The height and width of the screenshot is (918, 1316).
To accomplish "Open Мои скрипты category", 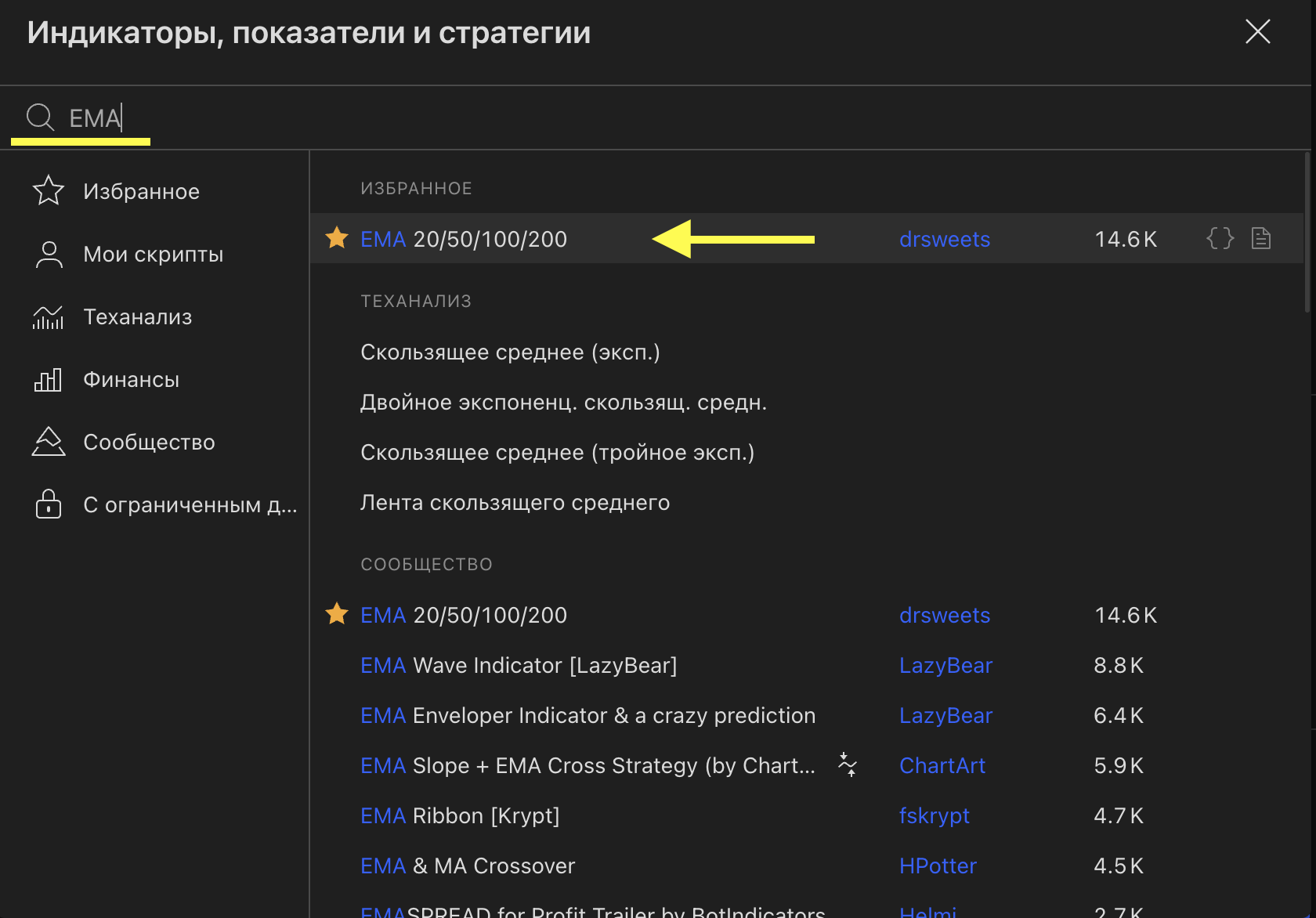I will tap(153, 254).
